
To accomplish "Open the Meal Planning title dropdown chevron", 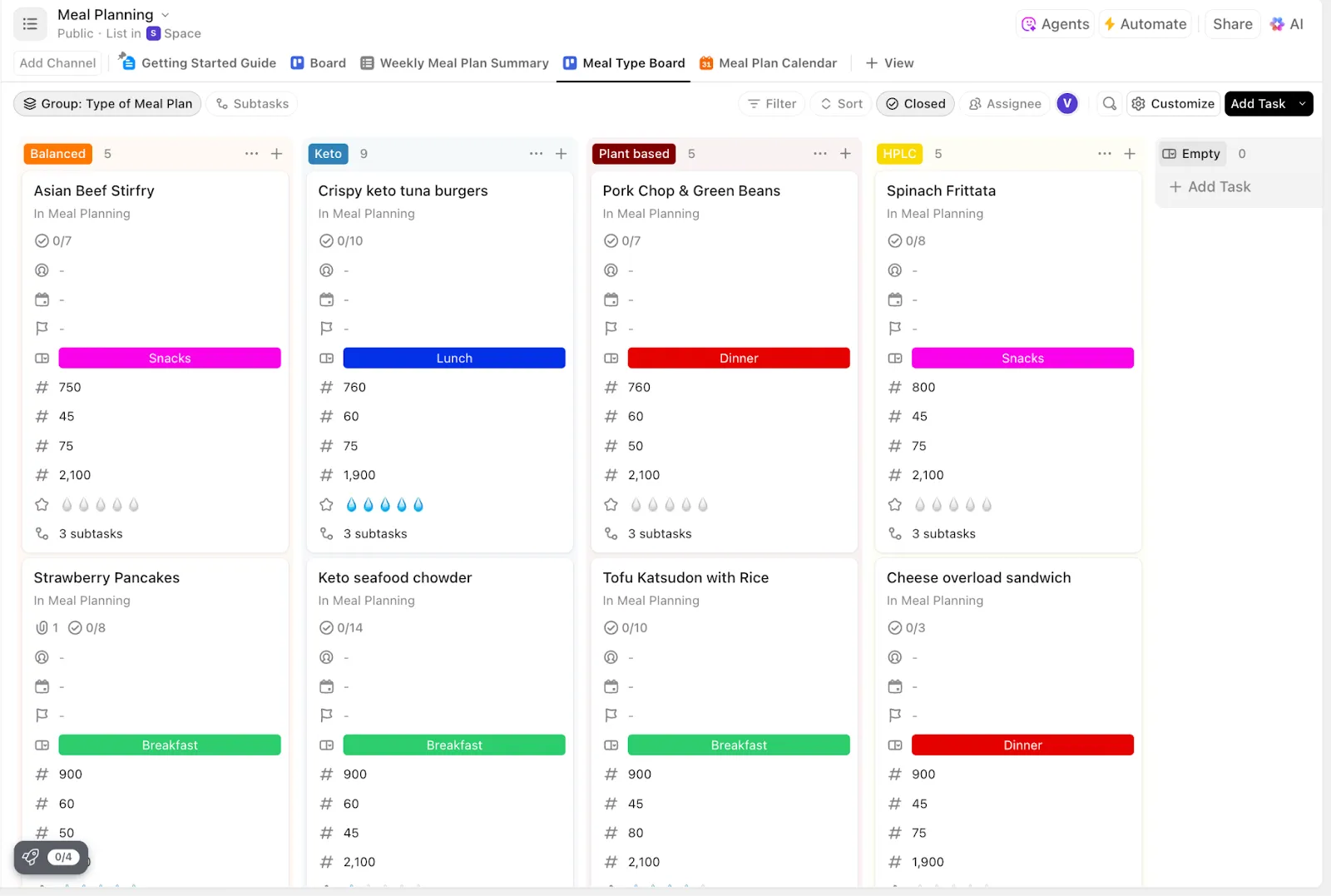I will 165,15.
